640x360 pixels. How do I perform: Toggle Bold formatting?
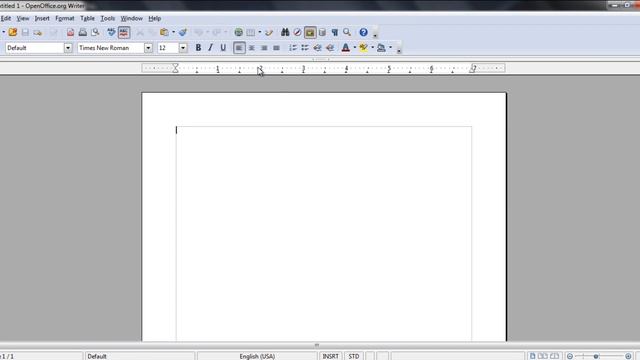198,48
